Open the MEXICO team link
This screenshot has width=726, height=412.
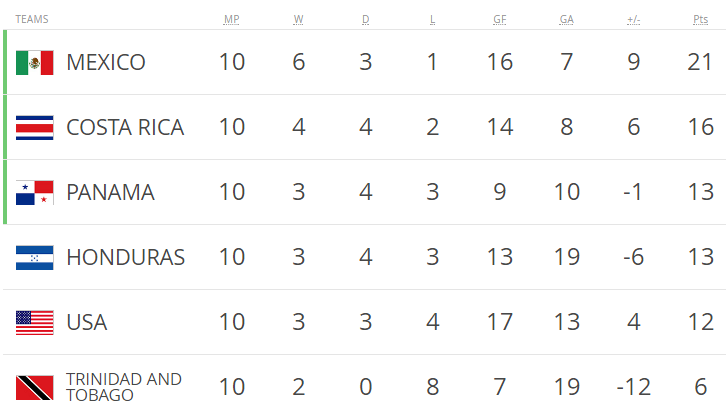105,63
